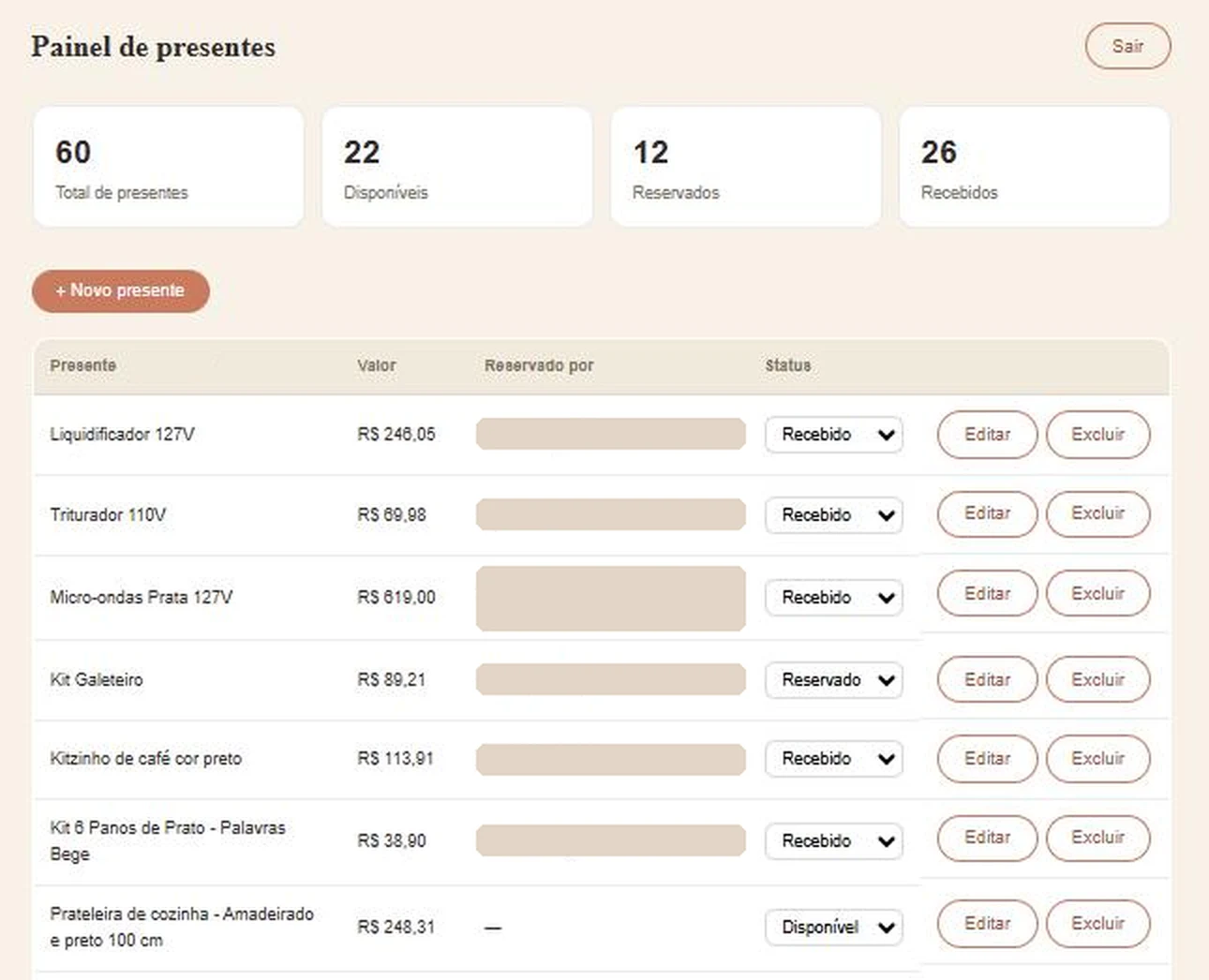Click the Status column header
The image size is (1209, 980).
(x=788, y=365)
